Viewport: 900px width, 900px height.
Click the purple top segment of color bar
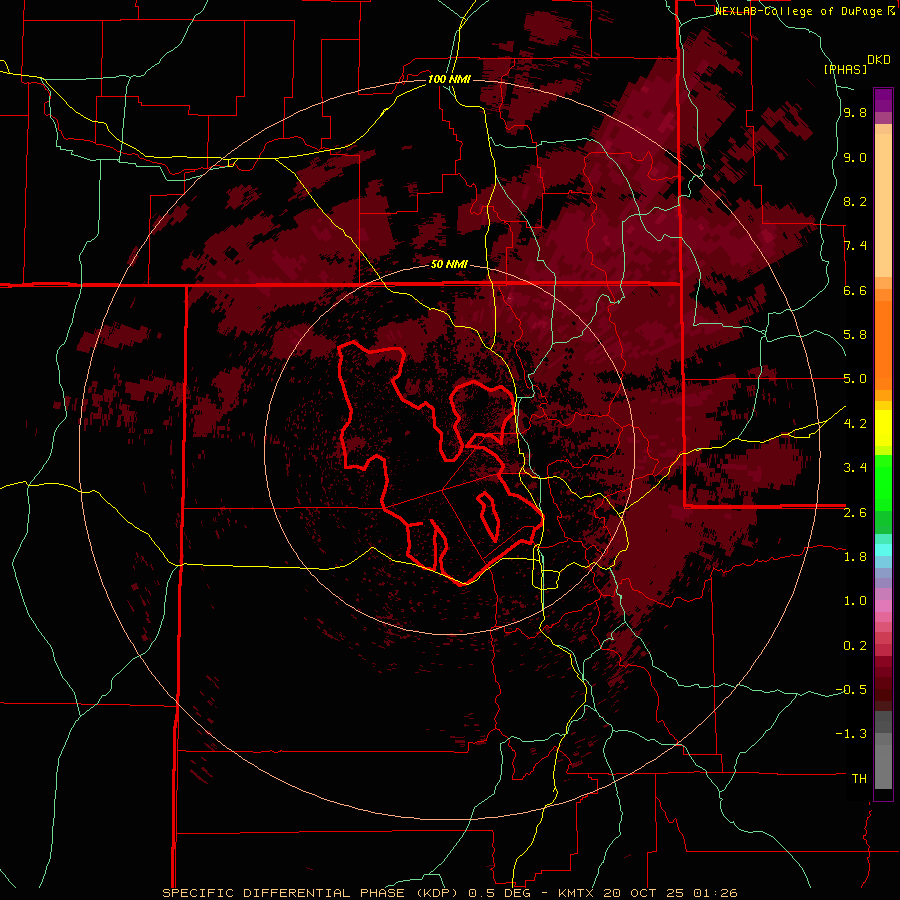tap(883, 100)
